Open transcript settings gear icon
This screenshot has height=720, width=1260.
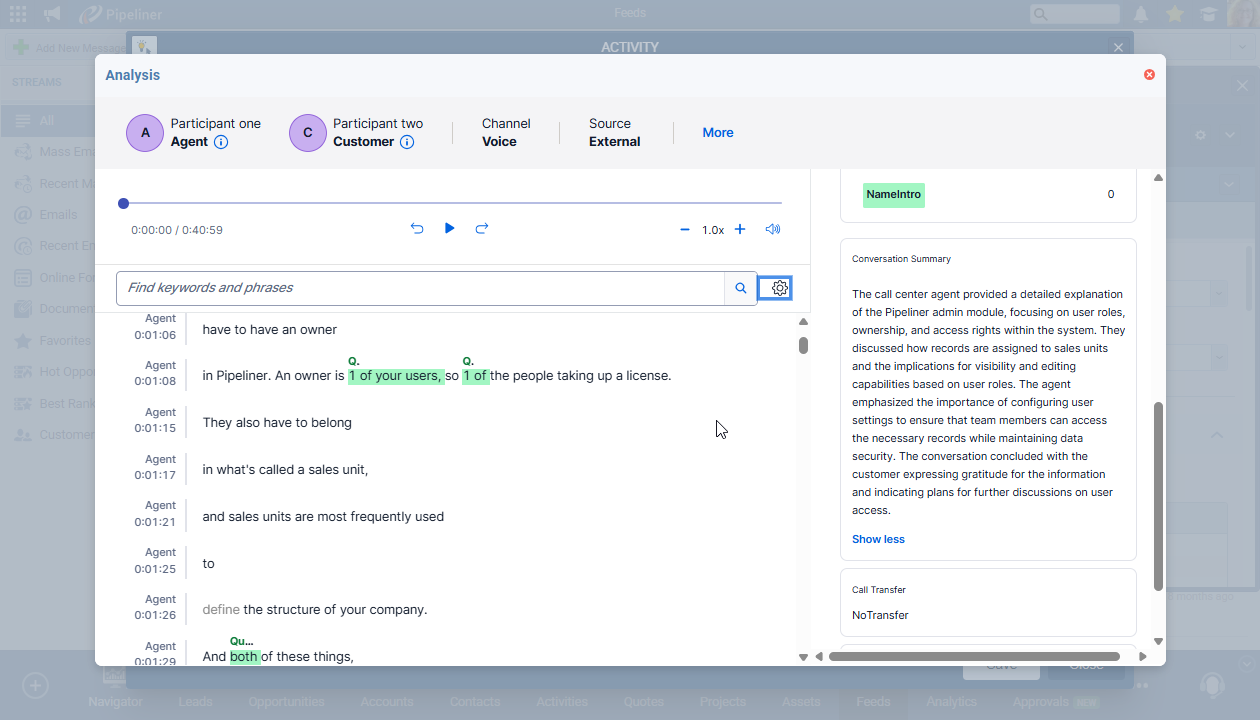(775, 288)
